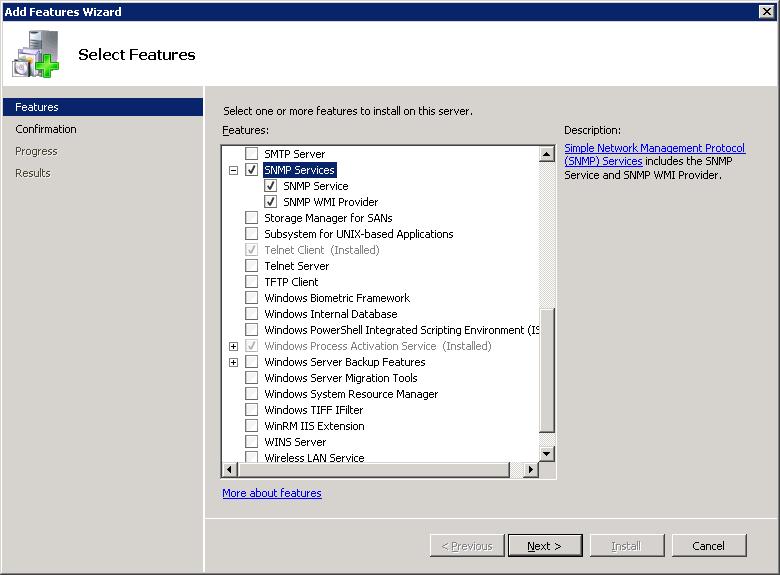Uncheck the SNMP WMI Provider checkbox

tap(271, 201)
